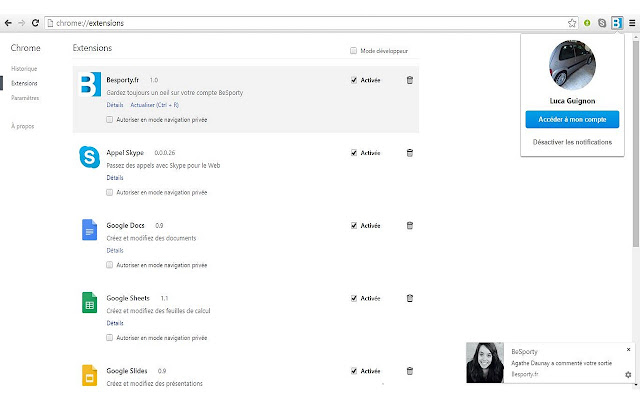This screenshot has width=640, height=400.
Task: Allow Appel Skype in private navigation
Action: (109, 192)
